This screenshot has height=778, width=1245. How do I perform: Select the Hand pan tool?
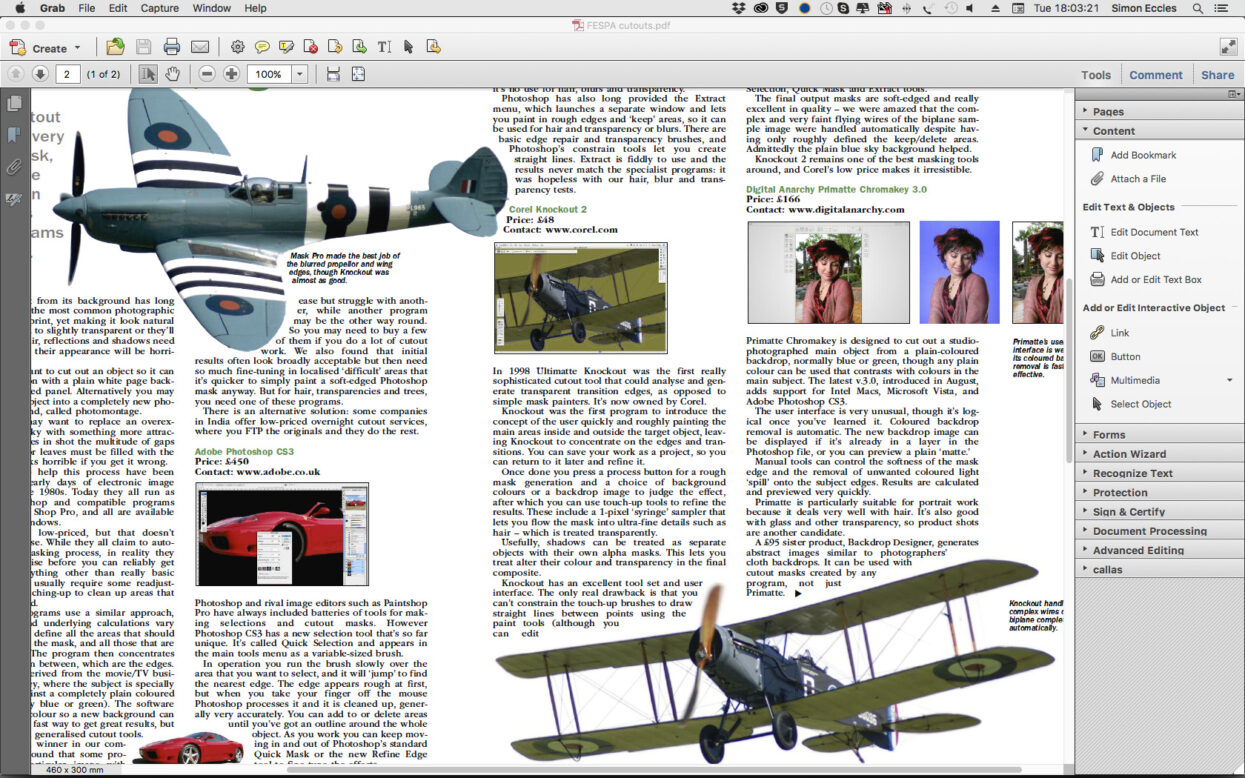tap(172, 74)
